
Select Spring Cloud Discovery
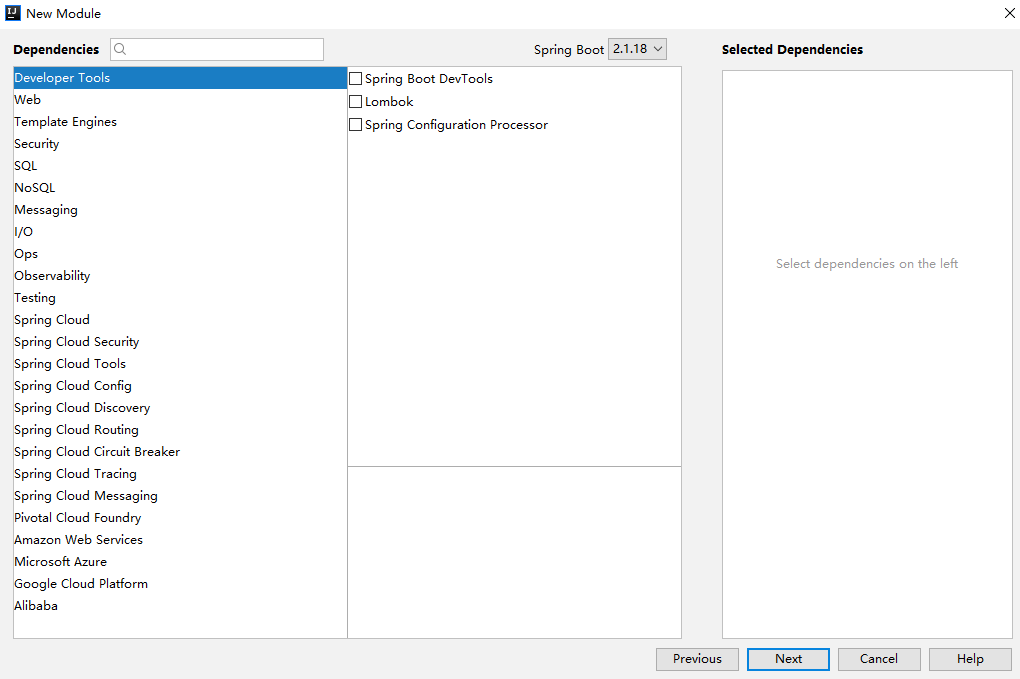tap(180, 408)
